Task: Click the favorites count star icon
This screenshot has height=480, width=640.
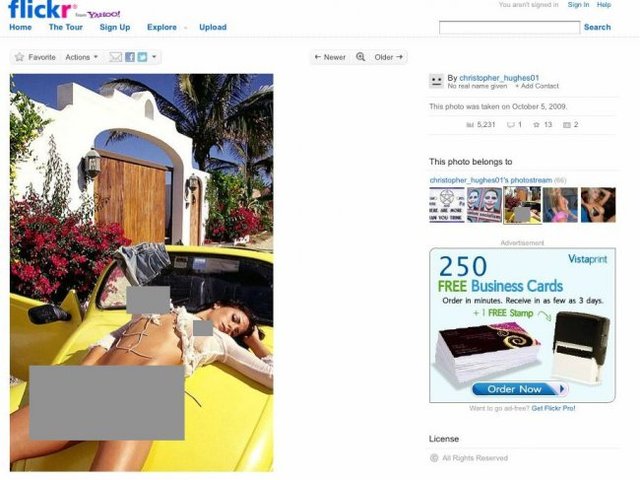Action: 536,124
